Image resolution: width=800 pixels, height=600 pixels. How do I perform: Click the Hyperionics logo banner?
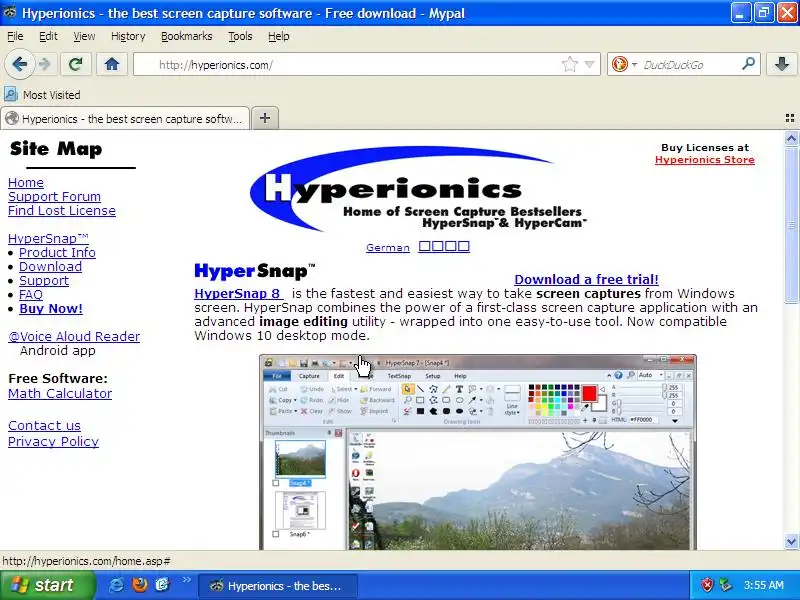(x=418, y=189)
